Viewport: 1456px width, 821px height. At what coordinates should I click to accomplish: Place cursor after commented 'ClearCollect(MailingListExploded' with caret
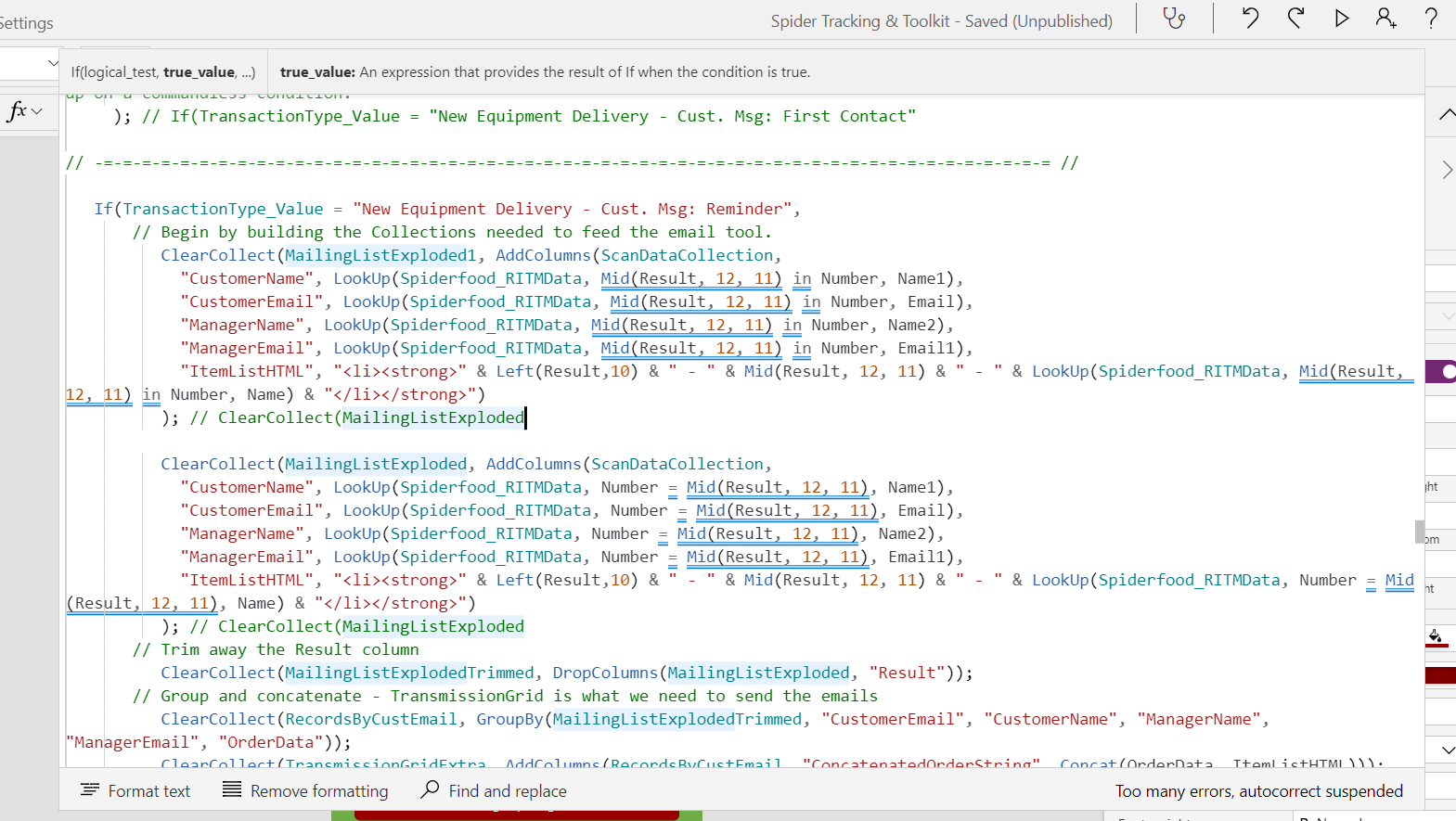click(x=525, y=417)
